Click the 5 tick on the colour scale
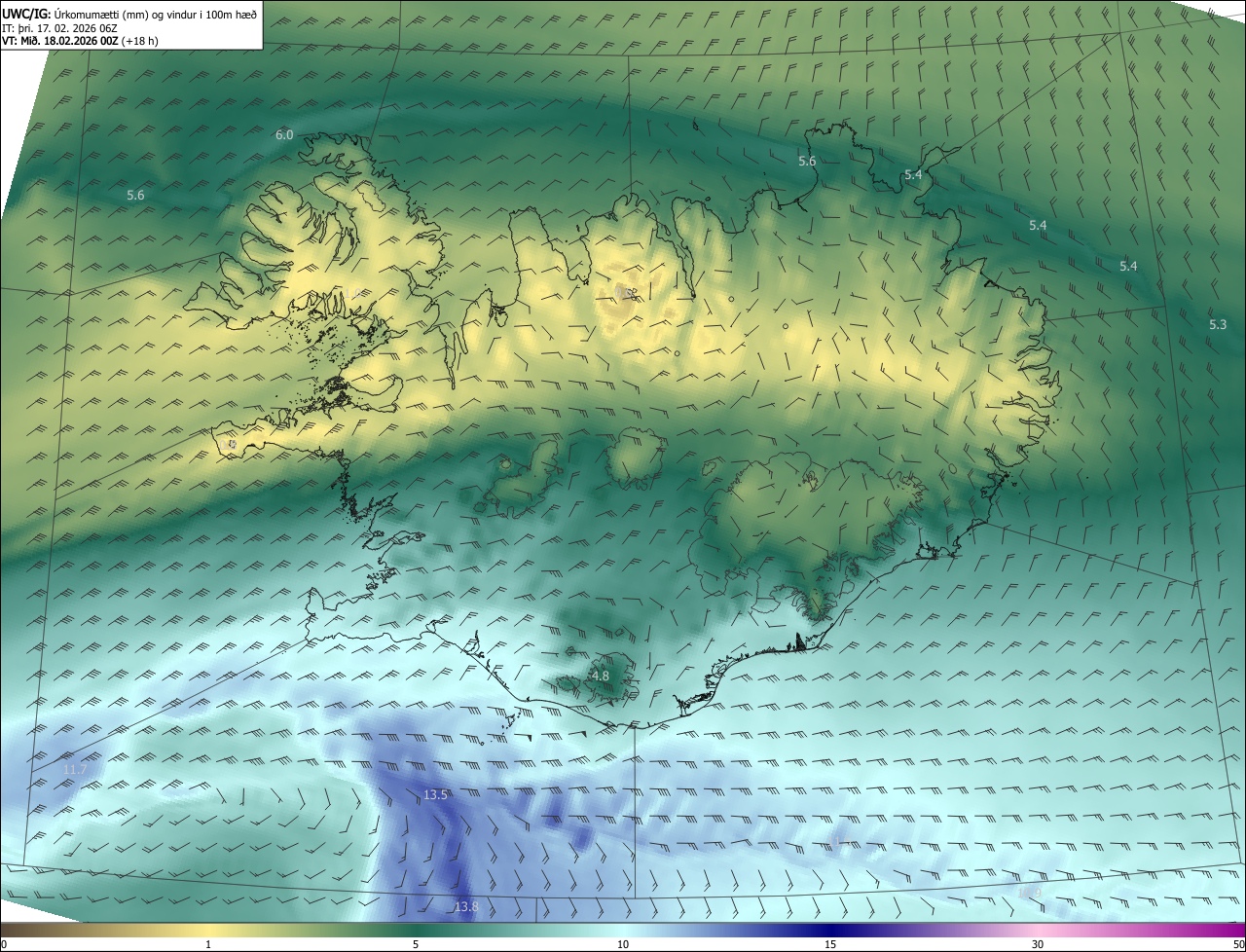 click(x=416, y=944)
